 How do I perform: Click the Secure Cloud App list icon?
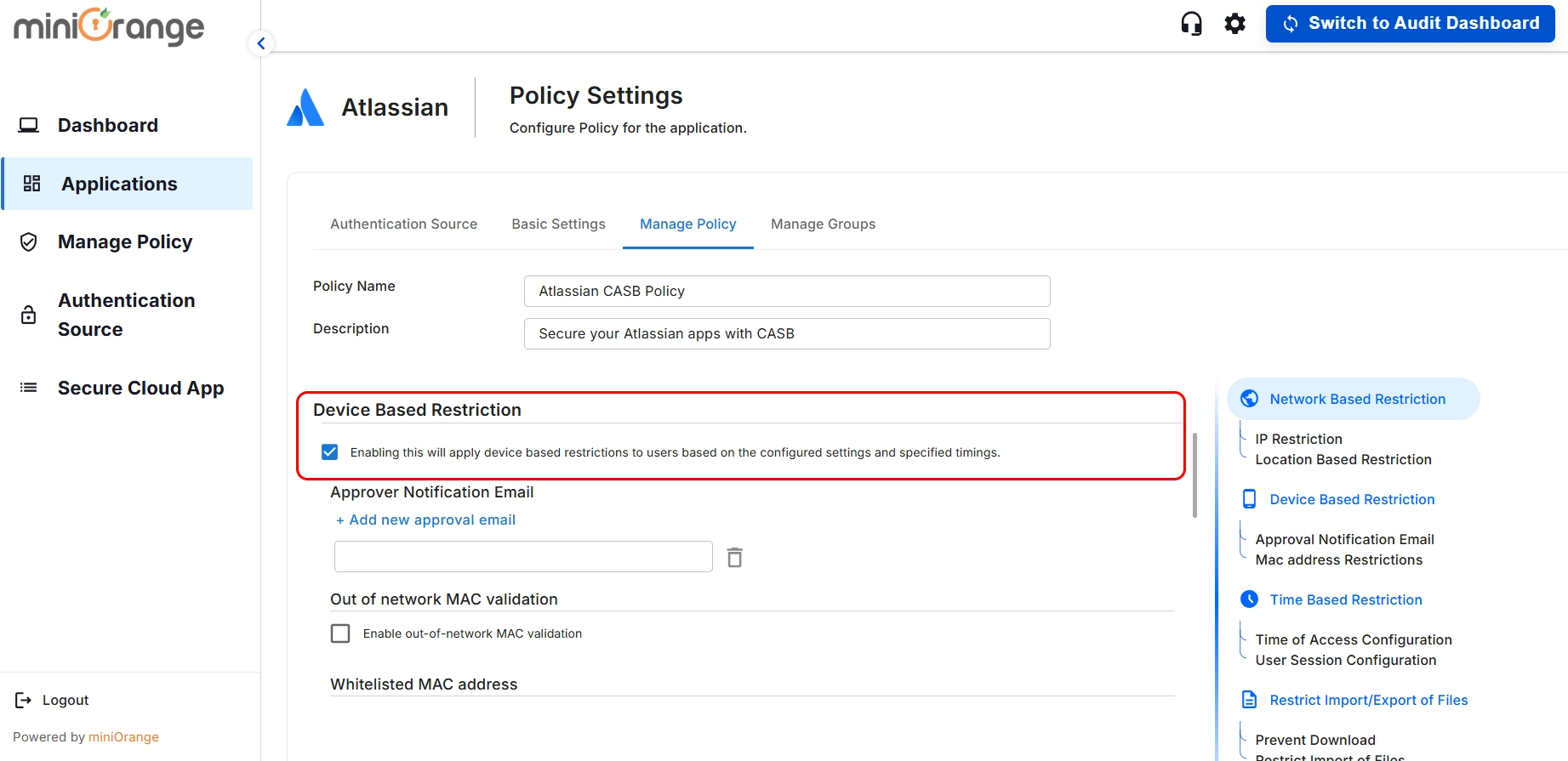[28, 388]
